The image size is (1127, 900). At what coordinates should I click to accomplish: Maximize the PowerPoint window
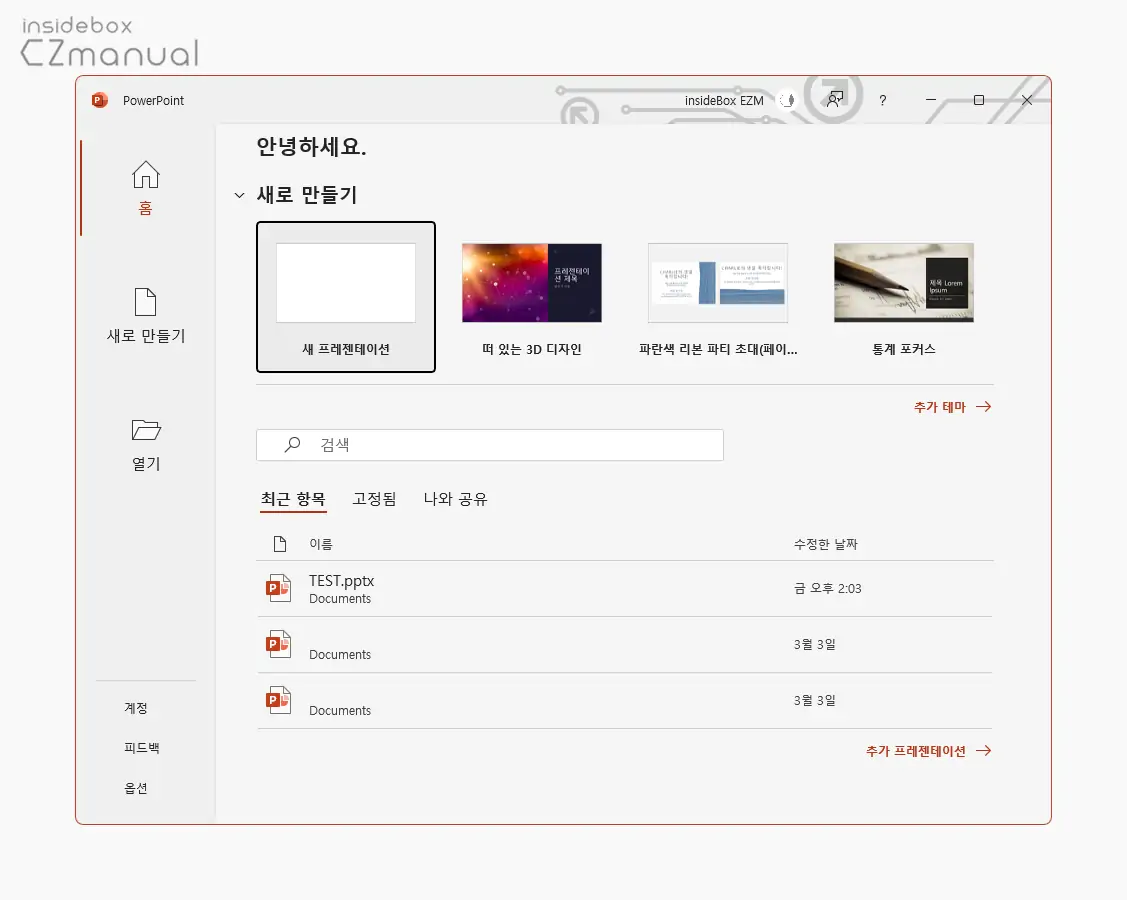point(979,100)
